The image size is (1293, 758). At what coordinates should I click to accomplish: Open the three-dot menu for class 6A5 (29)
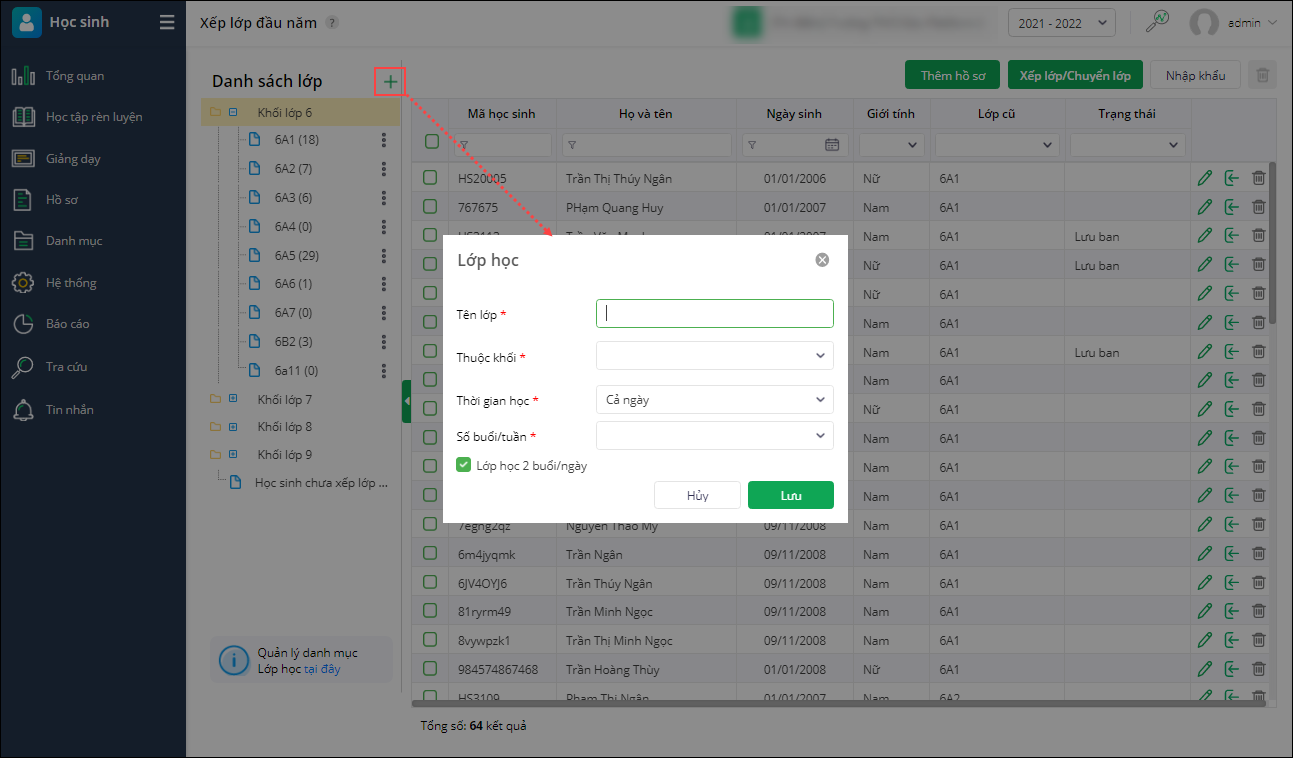(383, 255)
